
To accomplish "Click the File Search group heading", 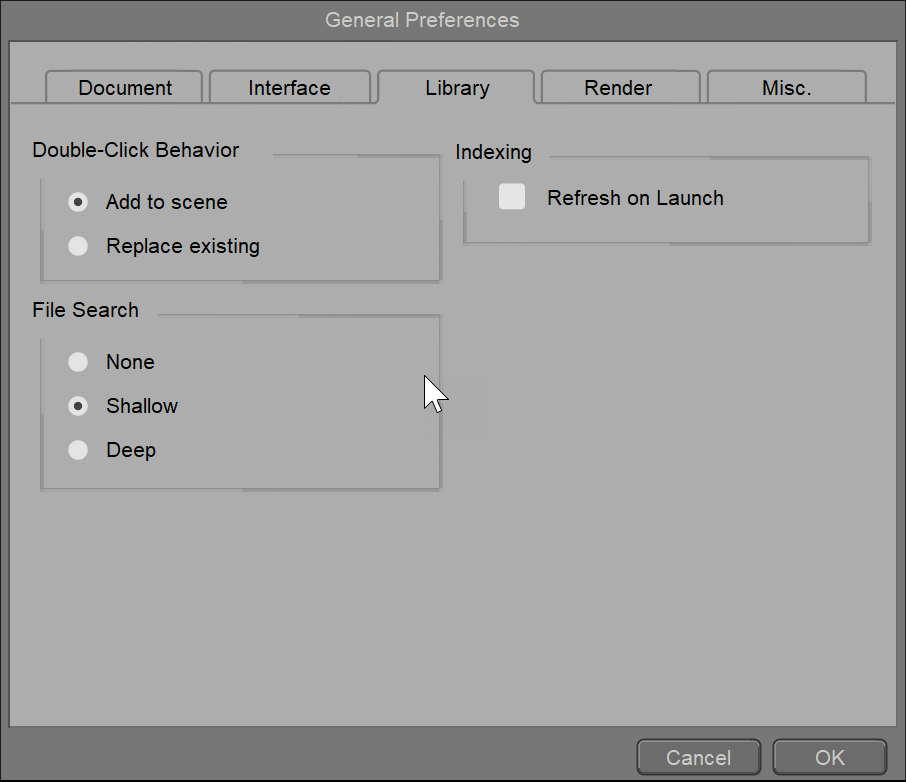I will pos(85,310).
